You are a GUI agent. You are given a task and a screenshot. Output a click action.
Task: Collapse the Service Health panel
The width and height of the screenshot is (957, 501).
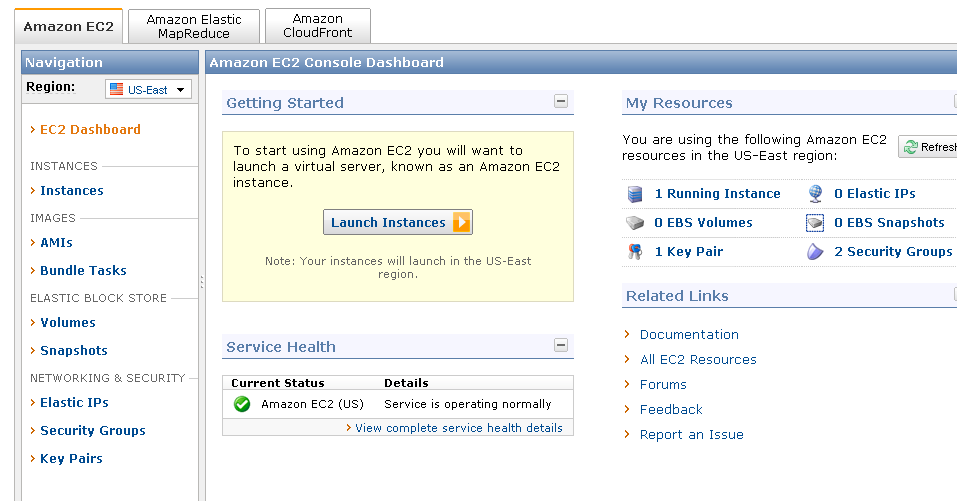click(561, 345)
